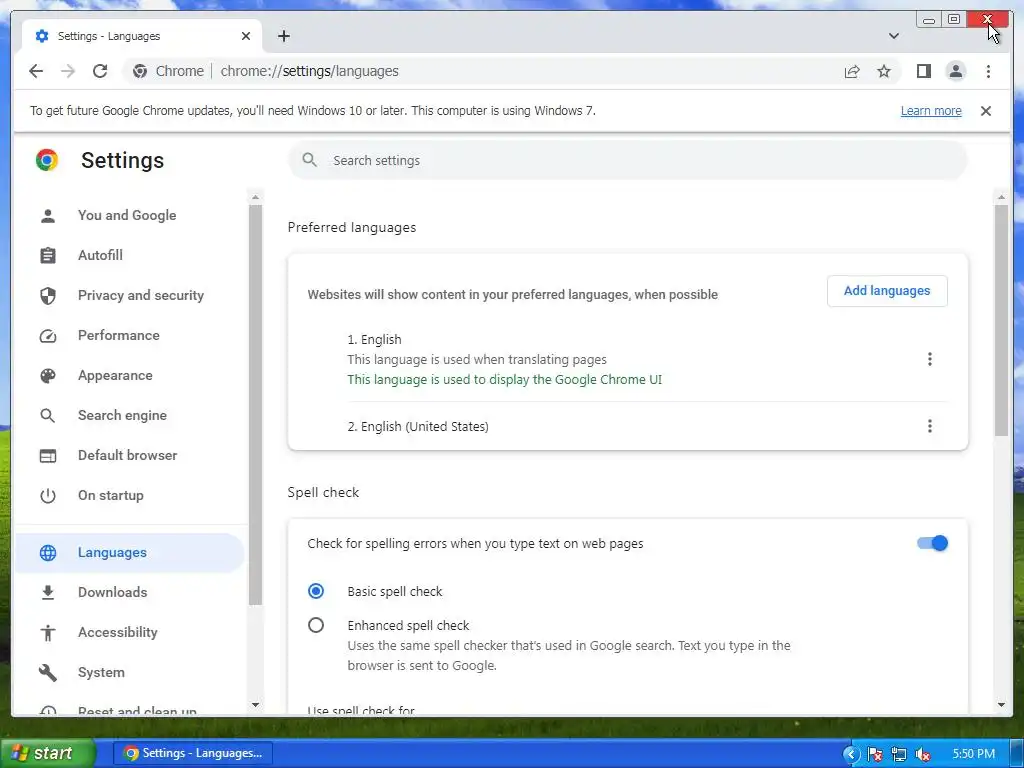Viewport: 1024px width, 768px height.
Task: Click main content scroll down arrow
Action: click(x=1001, y=705)
